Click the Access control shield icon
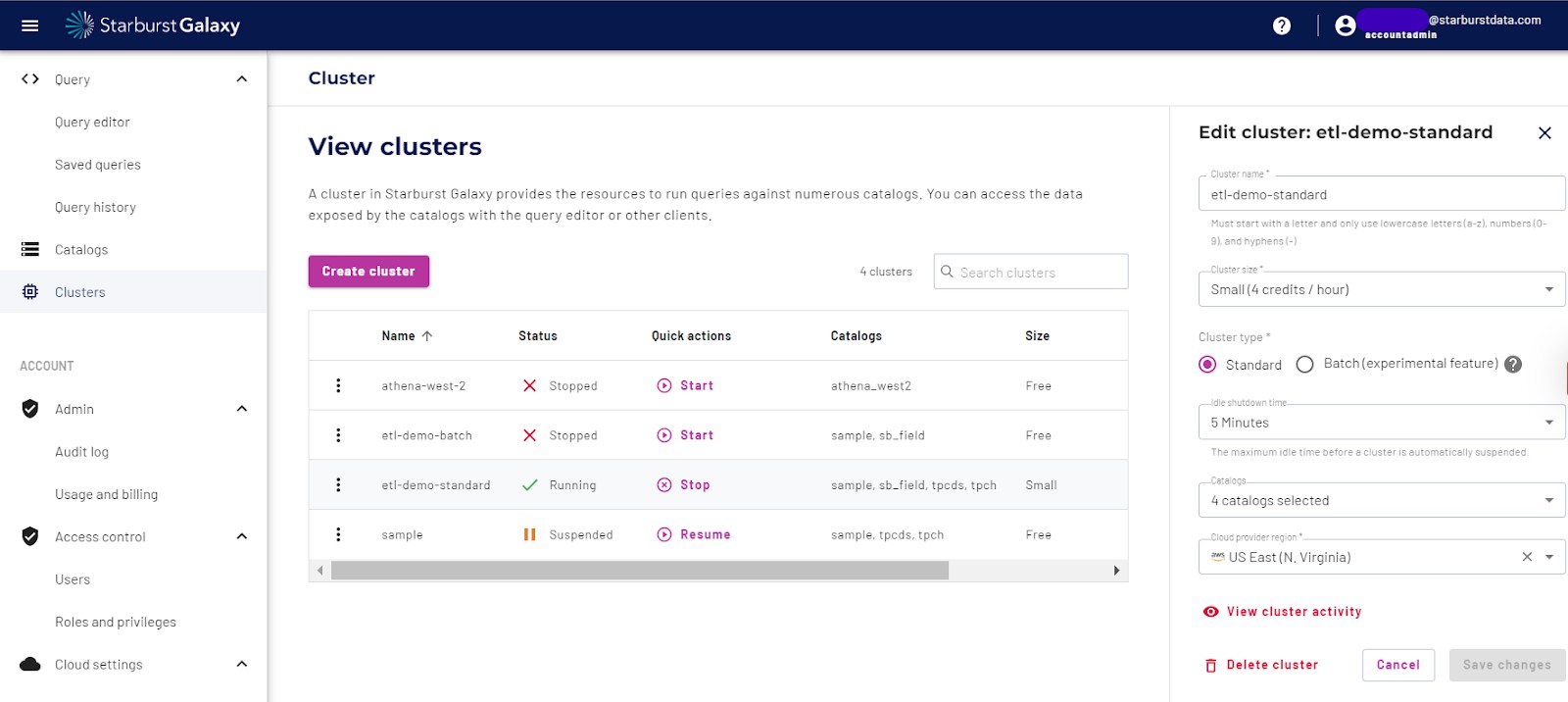This screenshot has width=1568, height=702. click(x=30, y=536)
